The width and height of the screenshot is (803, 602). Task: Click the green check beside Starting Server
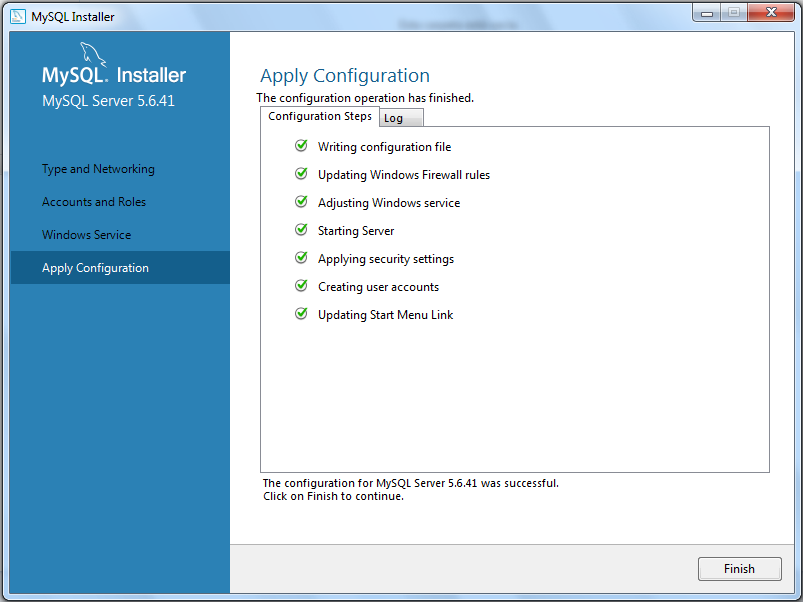(301, 230)
